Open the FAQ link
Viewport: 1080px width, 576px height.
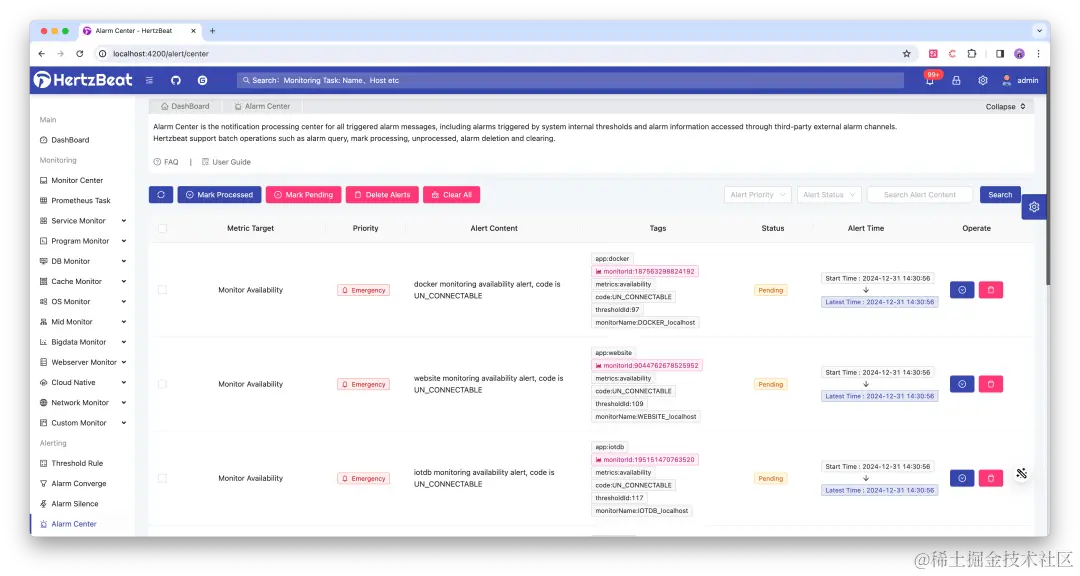tap(166, 162)
